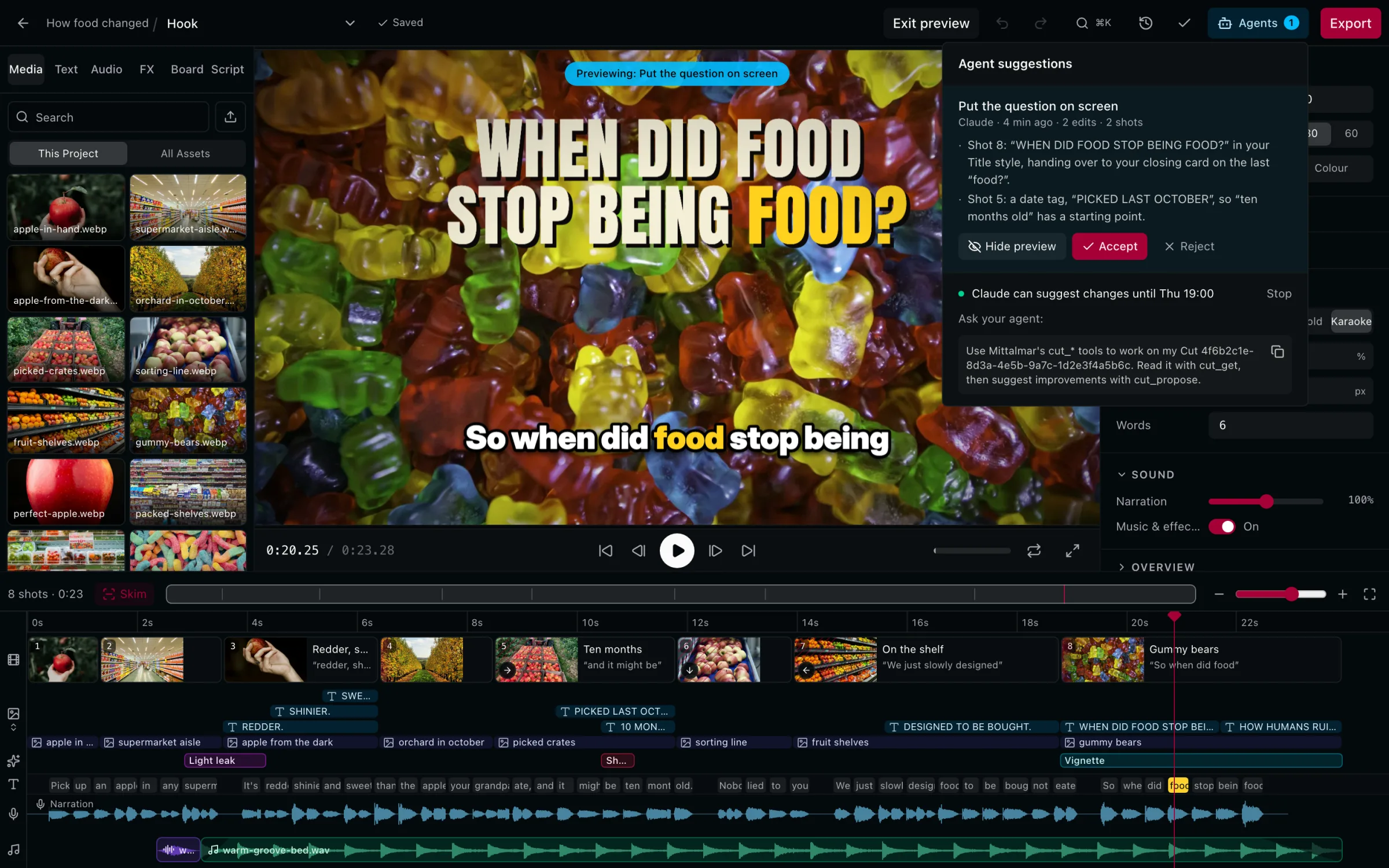Step back one frame
The height and width of the screenshot is (868, 1389).
click(638, 550)
